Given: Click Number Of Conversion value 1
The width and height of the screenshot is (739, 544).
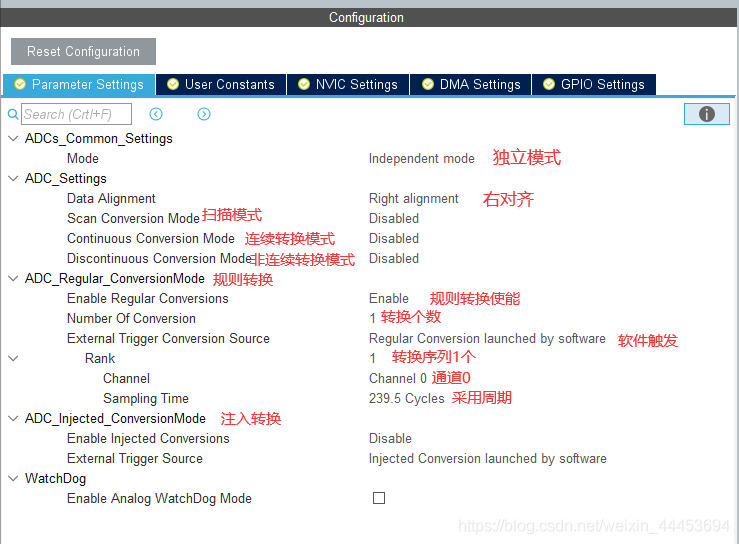Looking at the screenshot, I should [372, 319].
